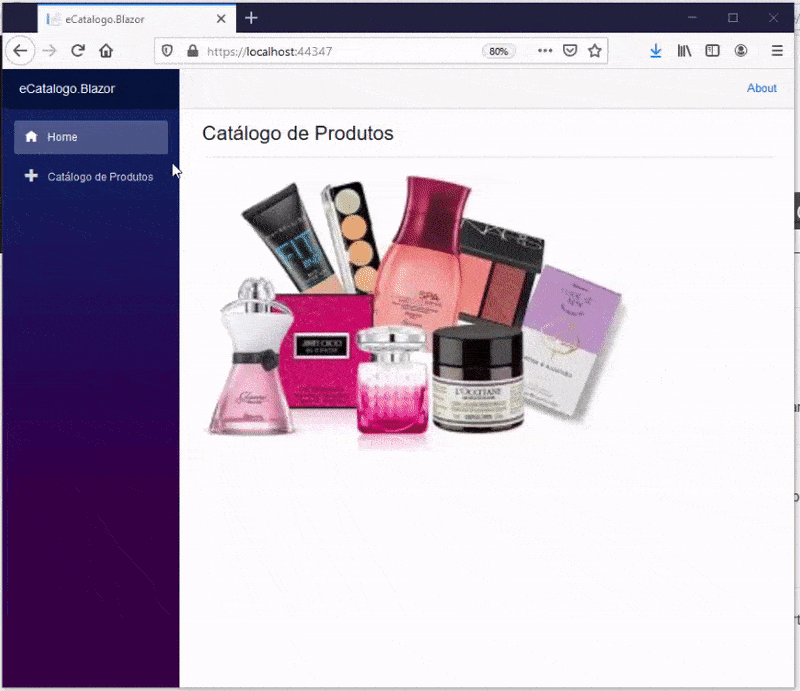Click the cosmetics products image
Viewport: 800px width, 691px height.
(x=416, y=311)
